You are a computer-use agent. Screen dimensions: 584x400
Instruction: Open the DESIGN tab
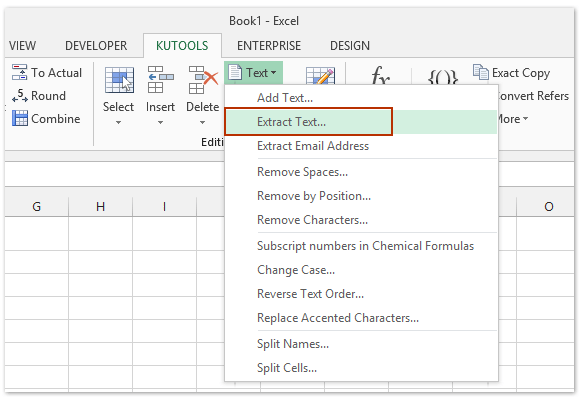[350, 46]
